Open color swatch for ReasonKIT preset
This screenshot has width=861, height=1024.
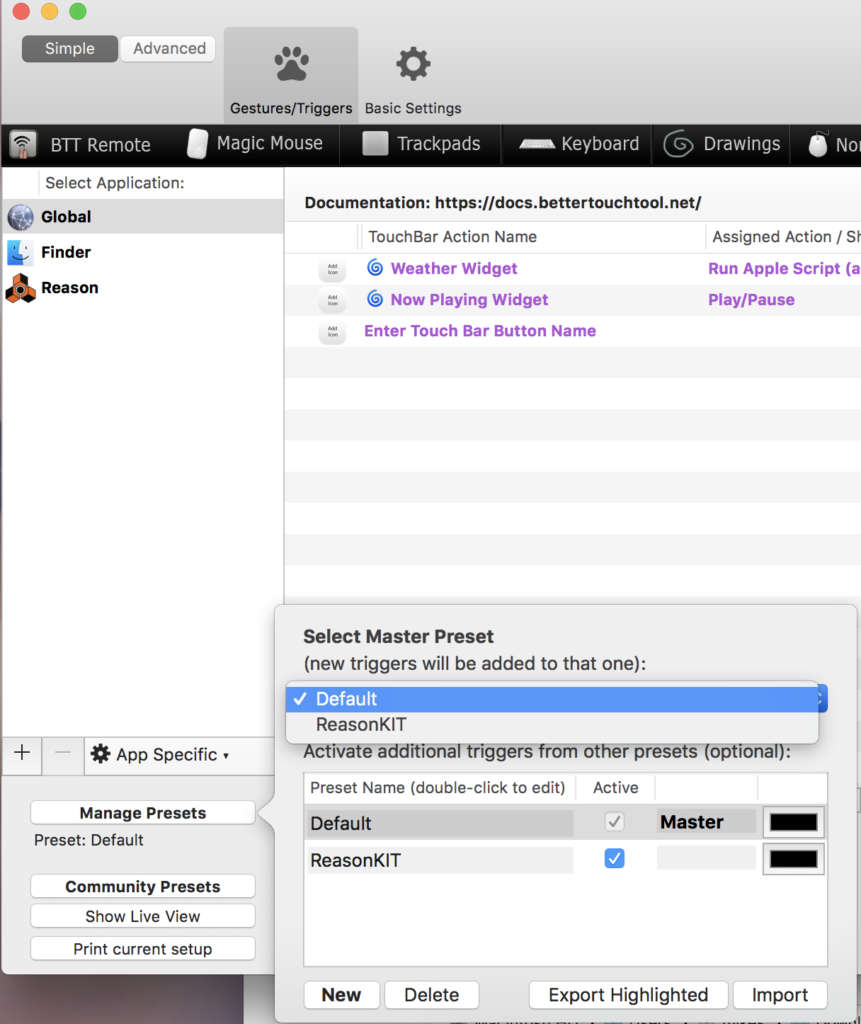793,859
